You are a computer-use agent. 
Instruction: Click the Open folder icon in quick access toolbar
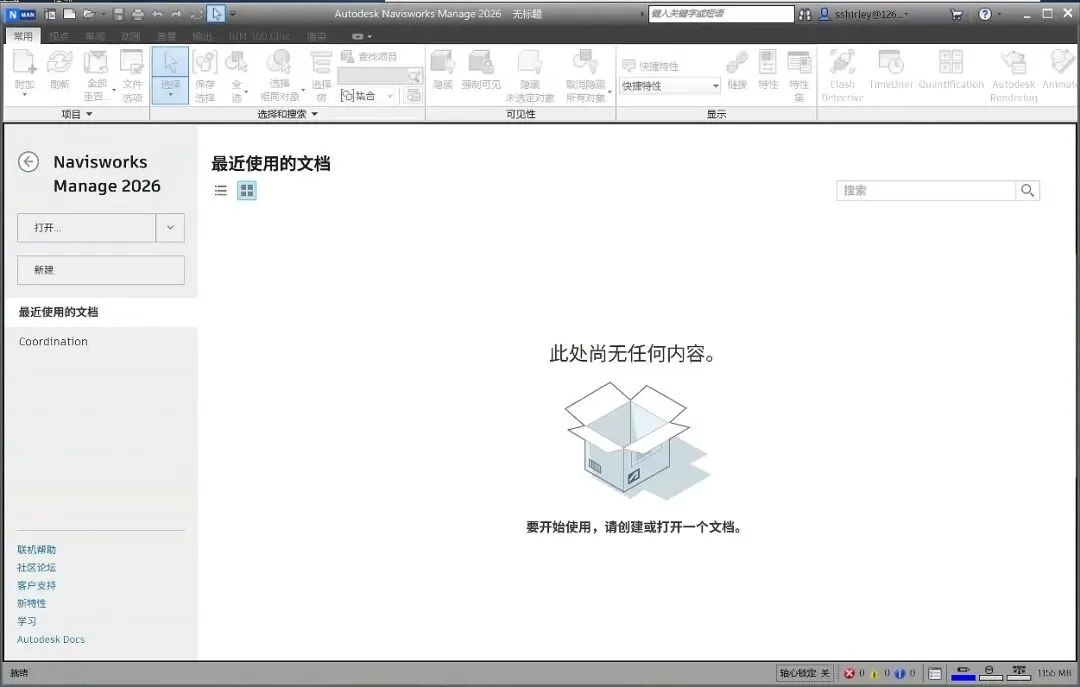(x=89, y=14)
